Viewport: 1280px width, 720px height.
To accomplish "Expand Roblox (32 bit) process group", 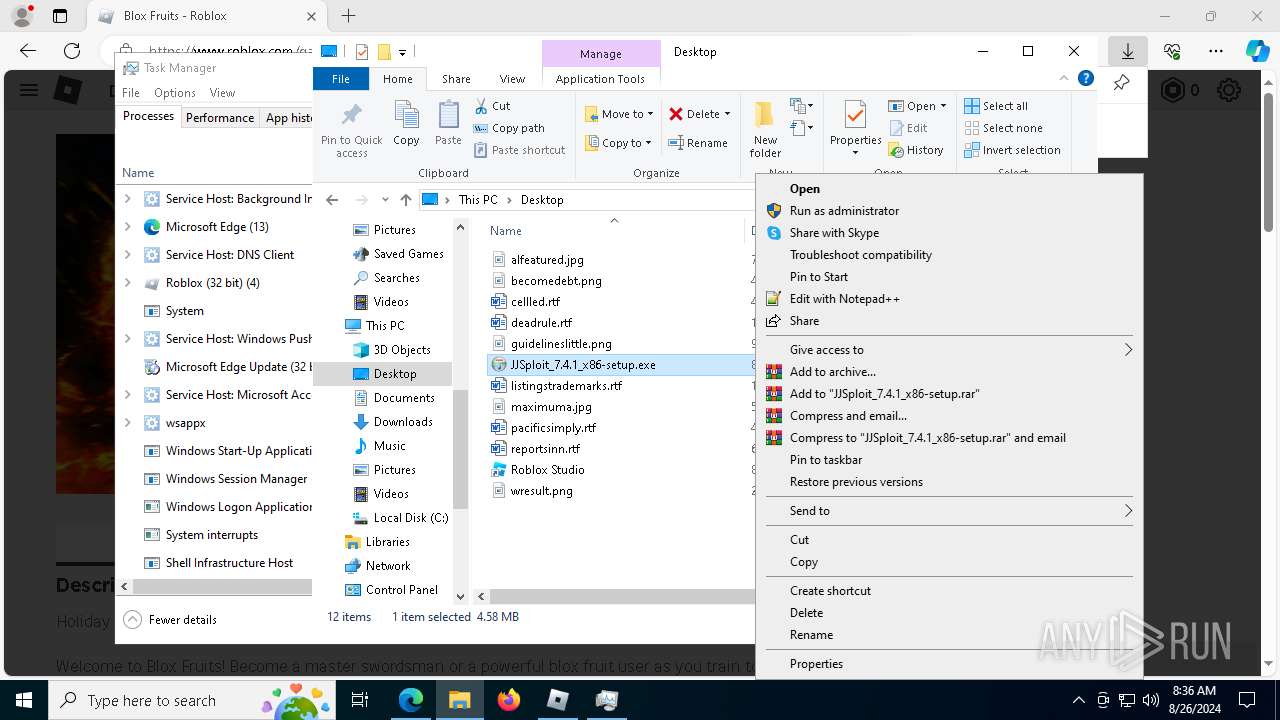I will (x=127, y=283).
